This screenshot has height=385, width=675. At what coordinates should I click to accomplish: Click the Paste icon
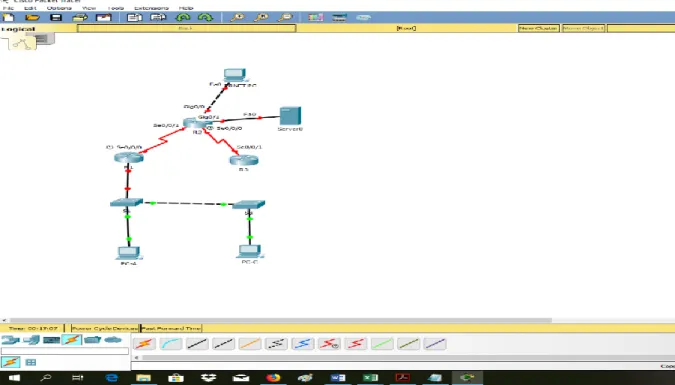point(158,18)
